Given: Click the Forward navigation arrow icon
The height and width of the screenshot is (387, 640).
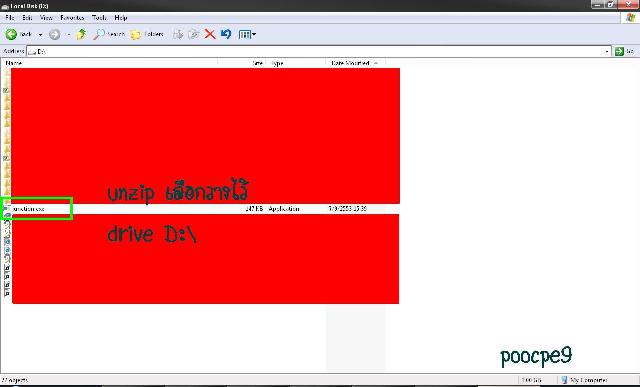Looking at the screenshot, I should point(55,34).
